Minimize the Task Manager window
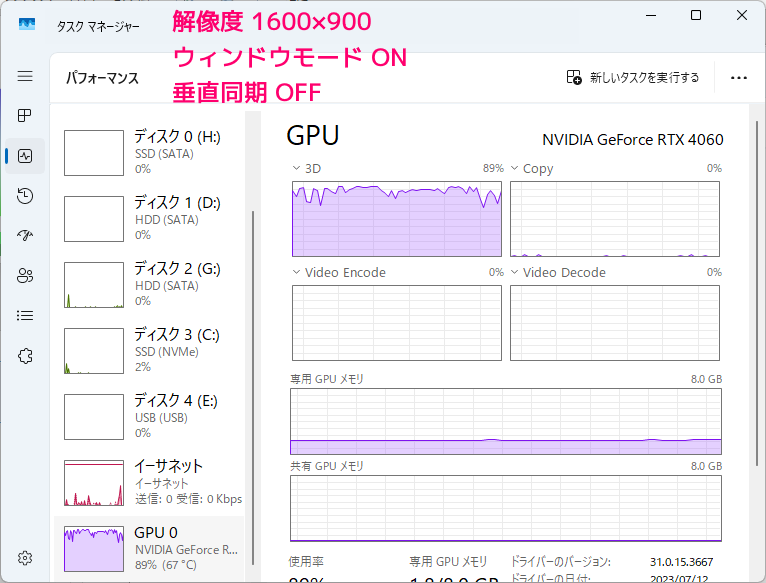The height and width of the screenshot is (583, 766). click(x=651, y=15)
